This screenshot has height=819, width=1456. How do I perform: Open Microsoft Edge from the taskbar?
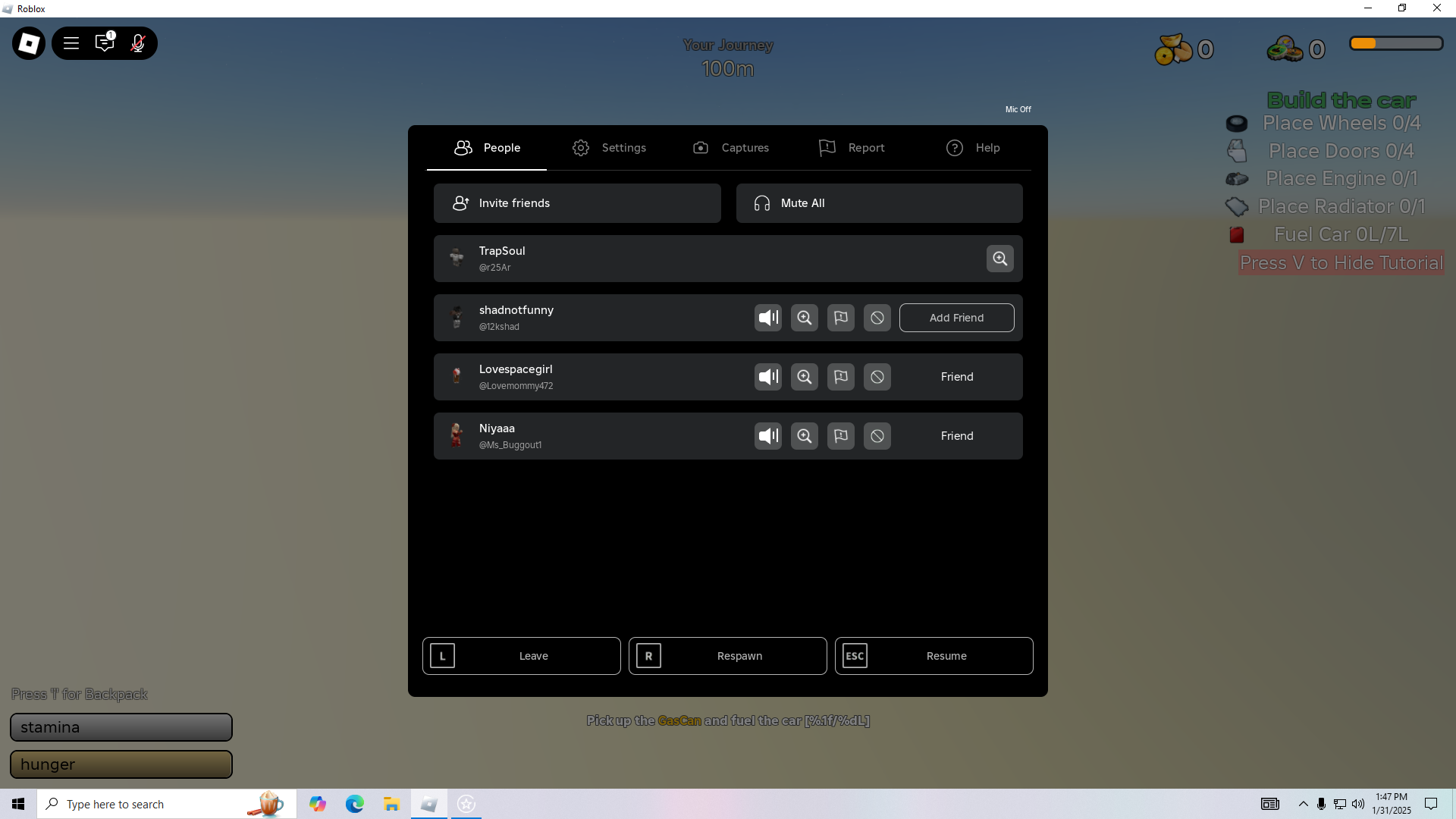[355, 804]
